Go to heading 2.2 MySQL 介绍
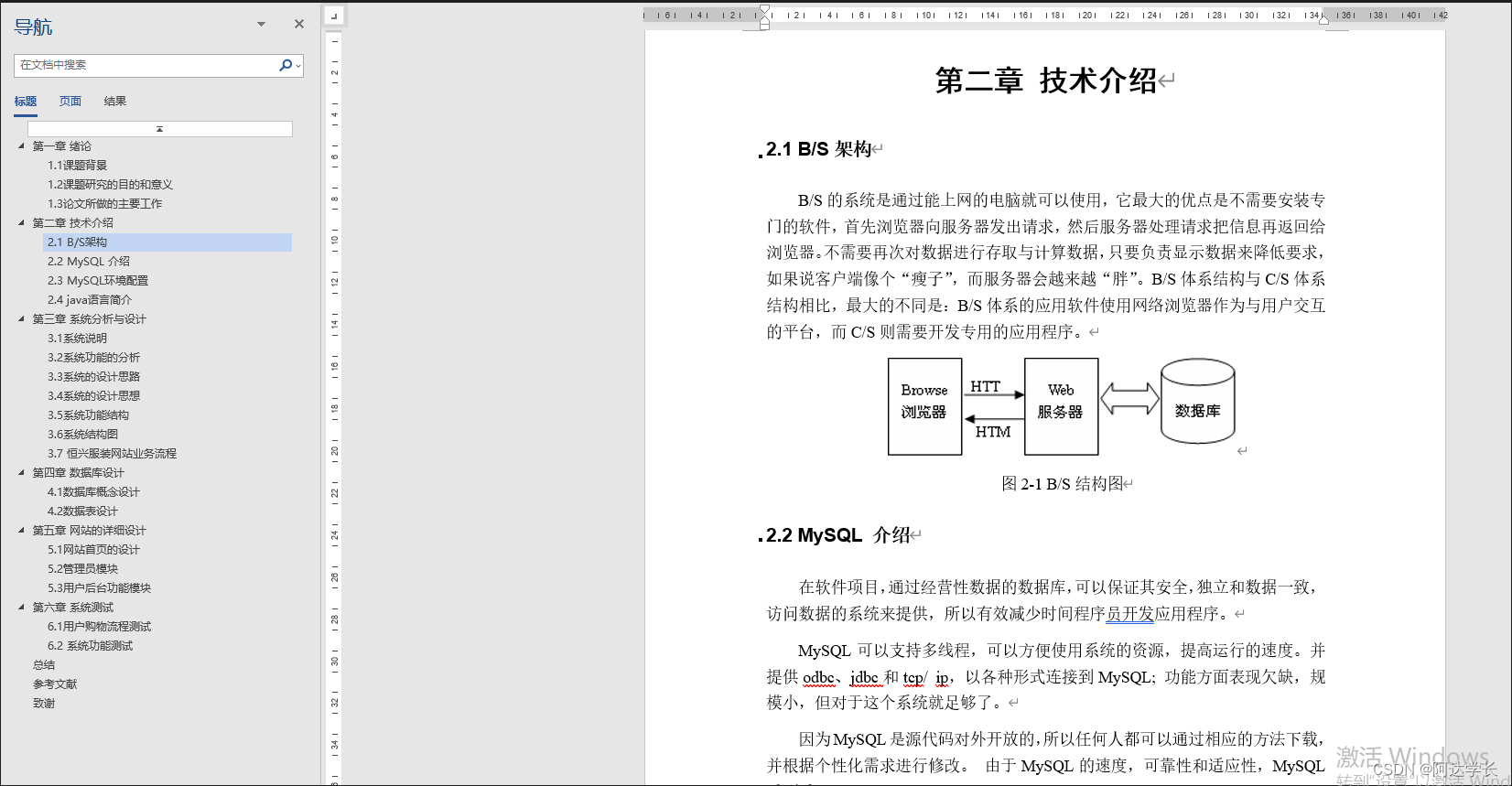The image size is (1512, 786). pos(89,262)
